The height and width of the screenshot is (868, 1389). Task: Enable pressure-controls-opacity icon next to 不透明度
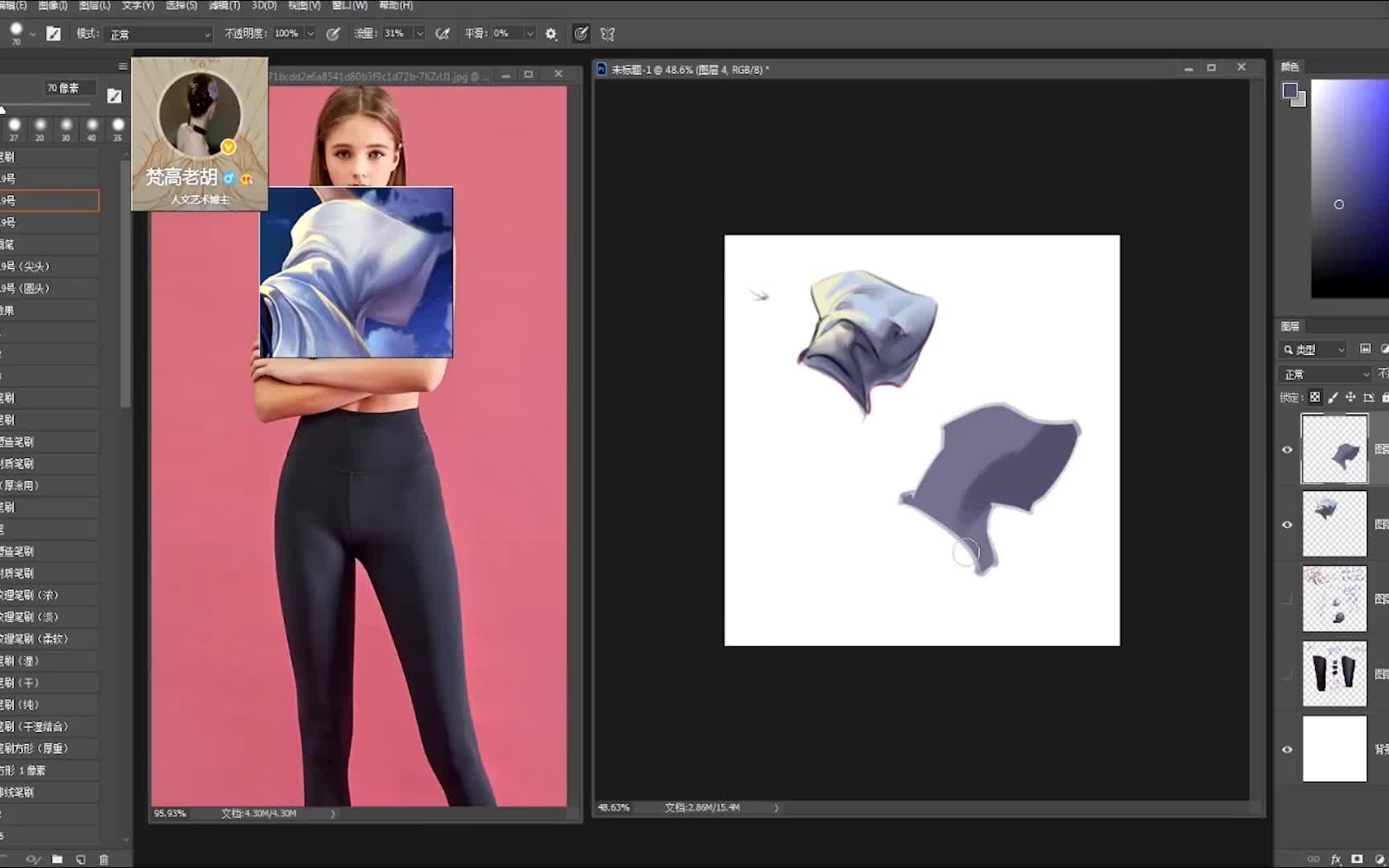point(334,34)
